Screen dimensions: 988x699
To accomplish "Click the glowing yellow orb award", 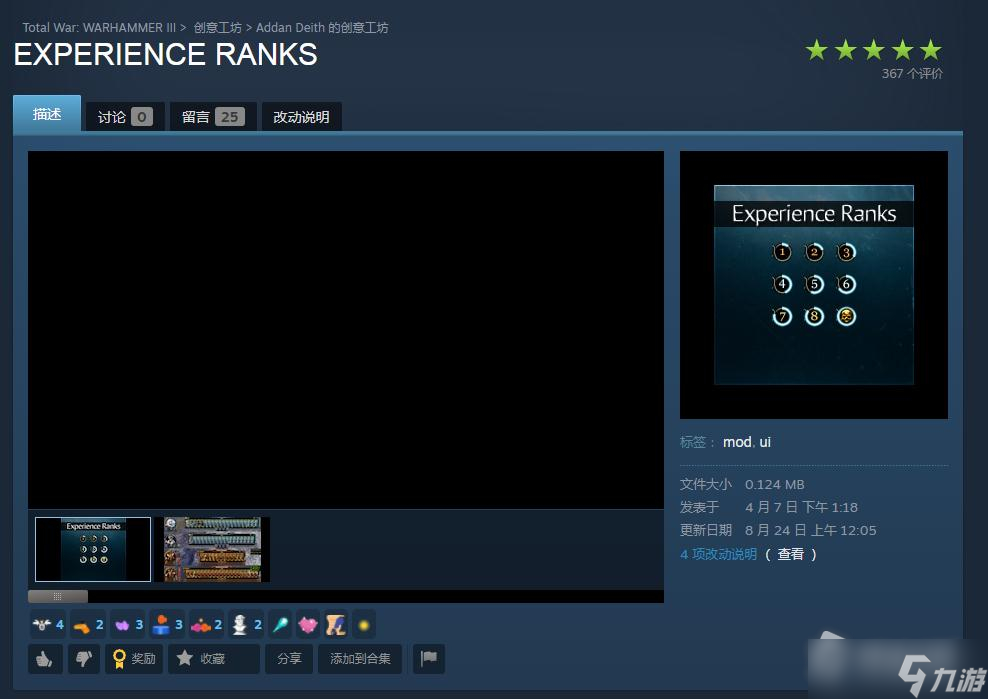I will pos(364,625).
